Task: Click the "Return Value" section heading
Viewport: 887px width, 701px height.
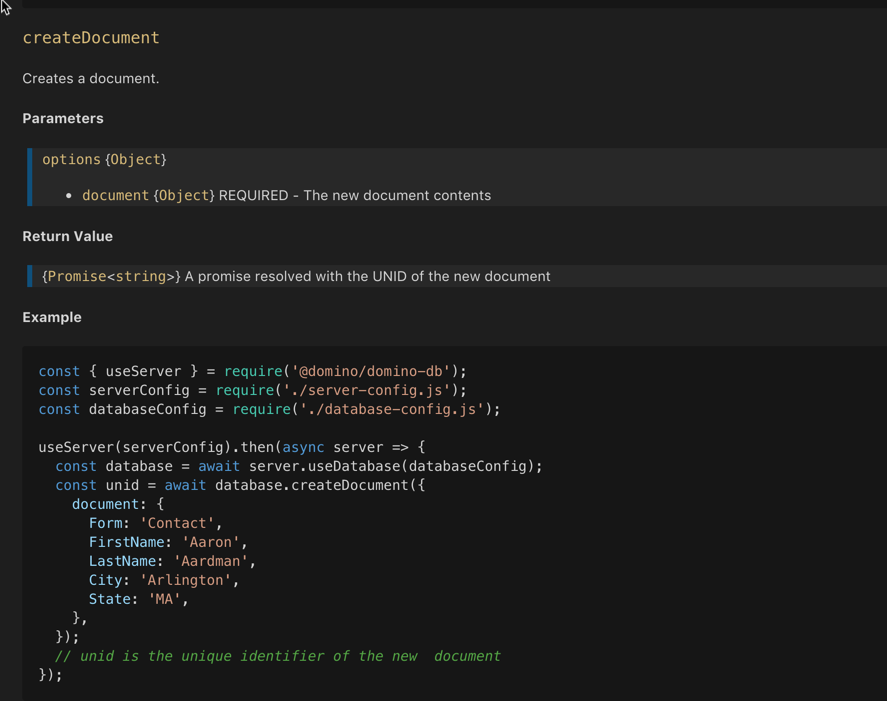Action: click(x=67, y=236)
